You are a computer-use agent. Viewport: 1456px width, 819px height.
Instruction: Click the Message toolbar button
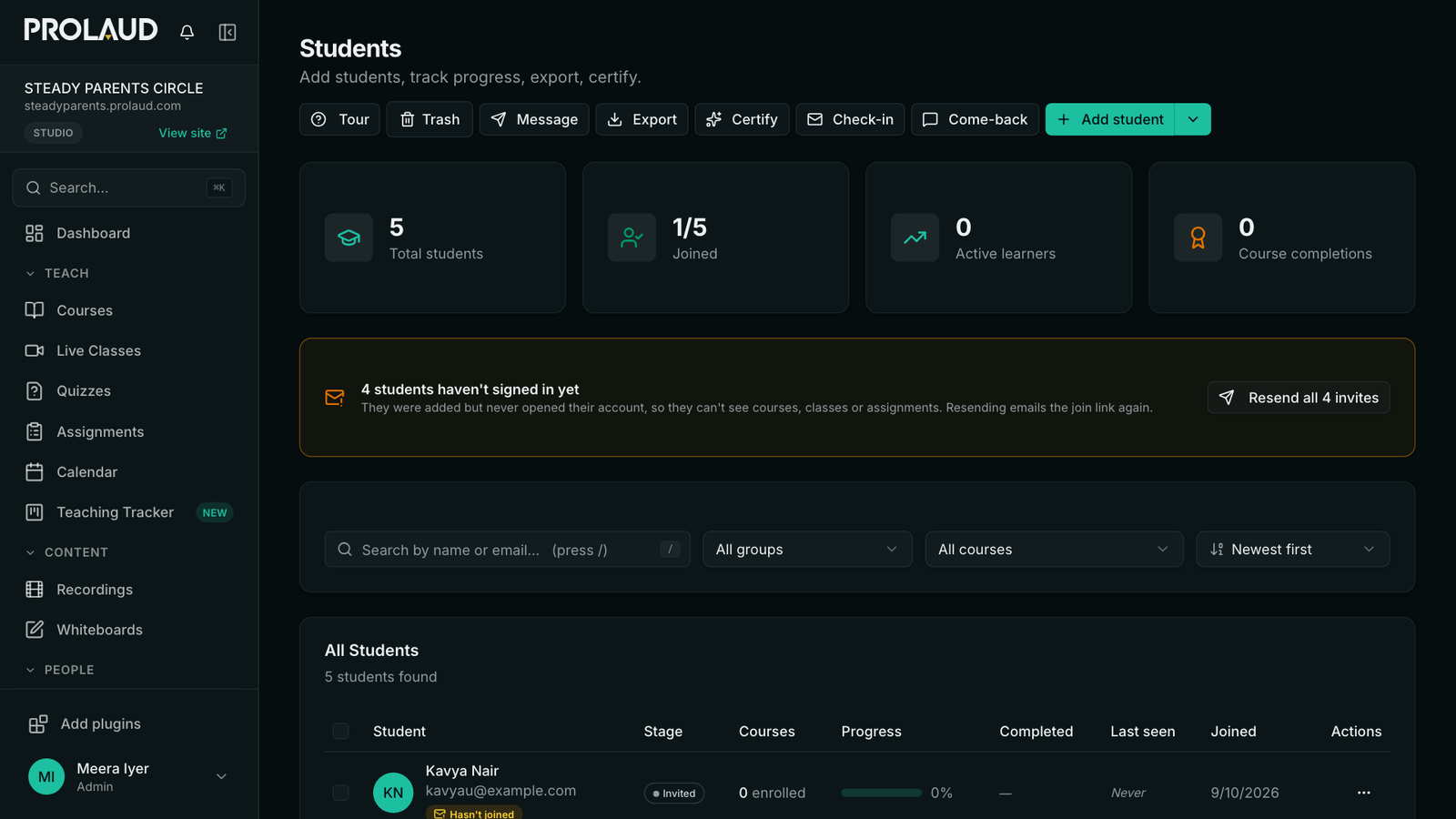tap(534, 119)
